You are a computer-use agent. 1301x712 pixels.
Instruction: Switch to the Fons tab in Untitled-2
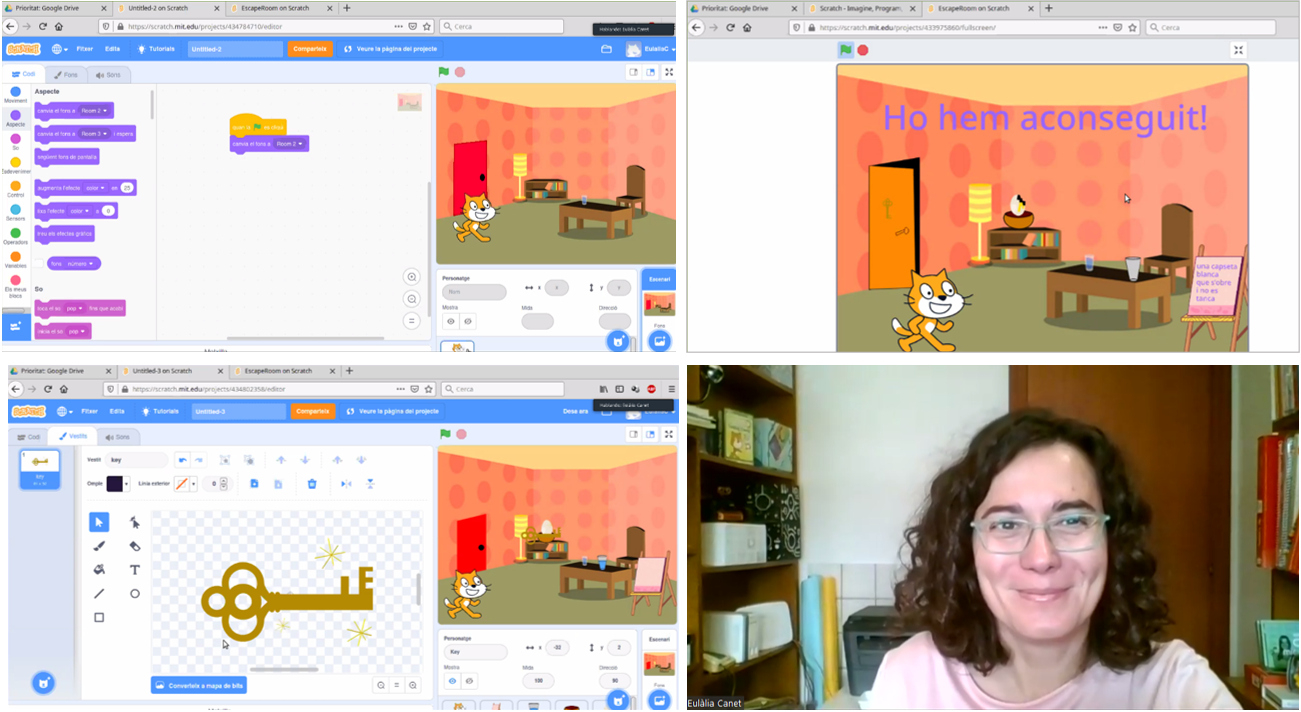click(67, 75)
